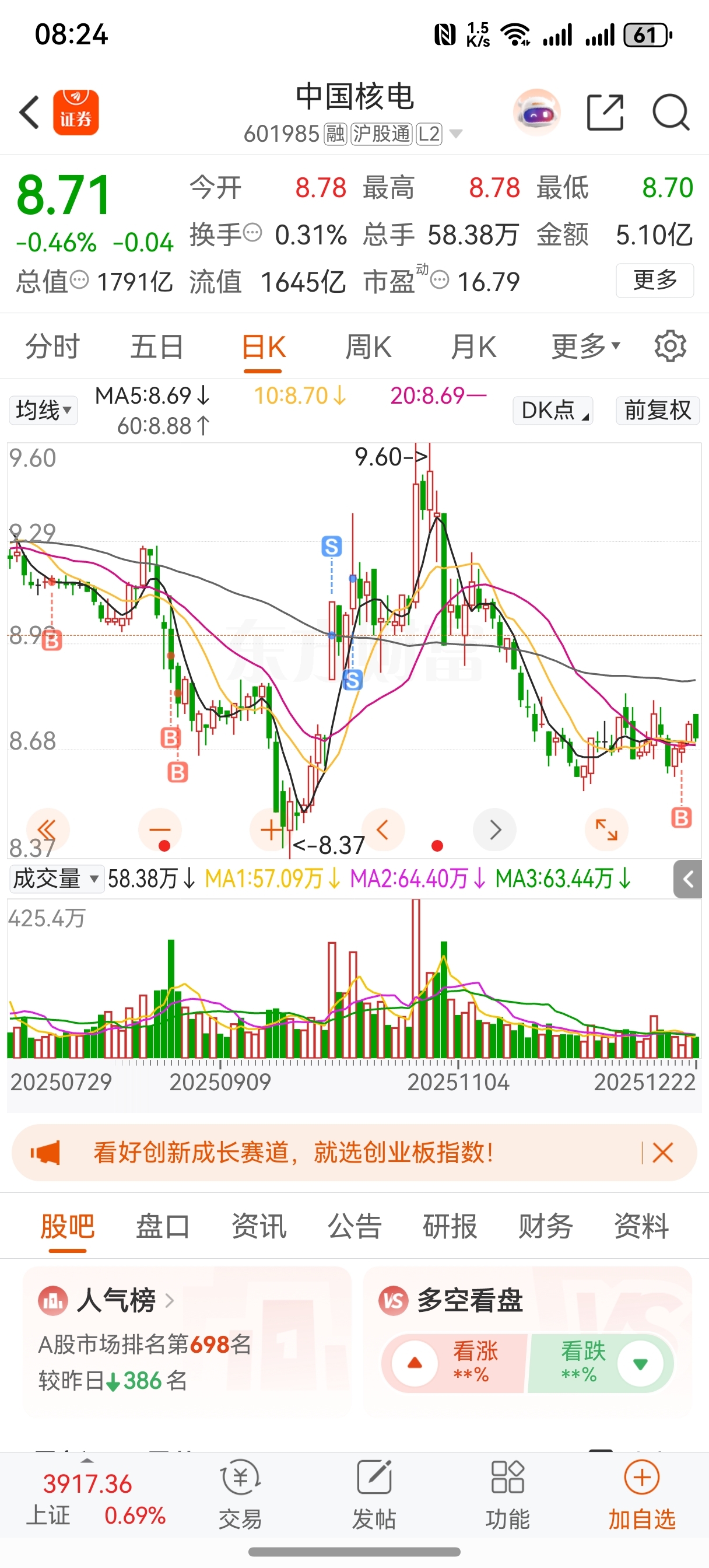The height and width of the screenshot is (1568, 709).
Task: Open 创业板指数 promotion banner text
Action: click(293, 1152)
